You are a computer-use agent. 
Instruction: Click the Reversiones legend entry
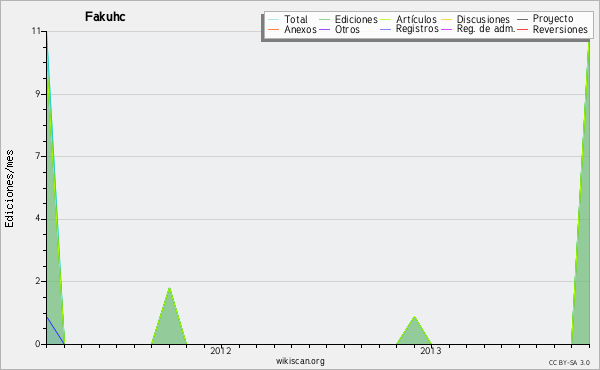(x=553, y=29)
